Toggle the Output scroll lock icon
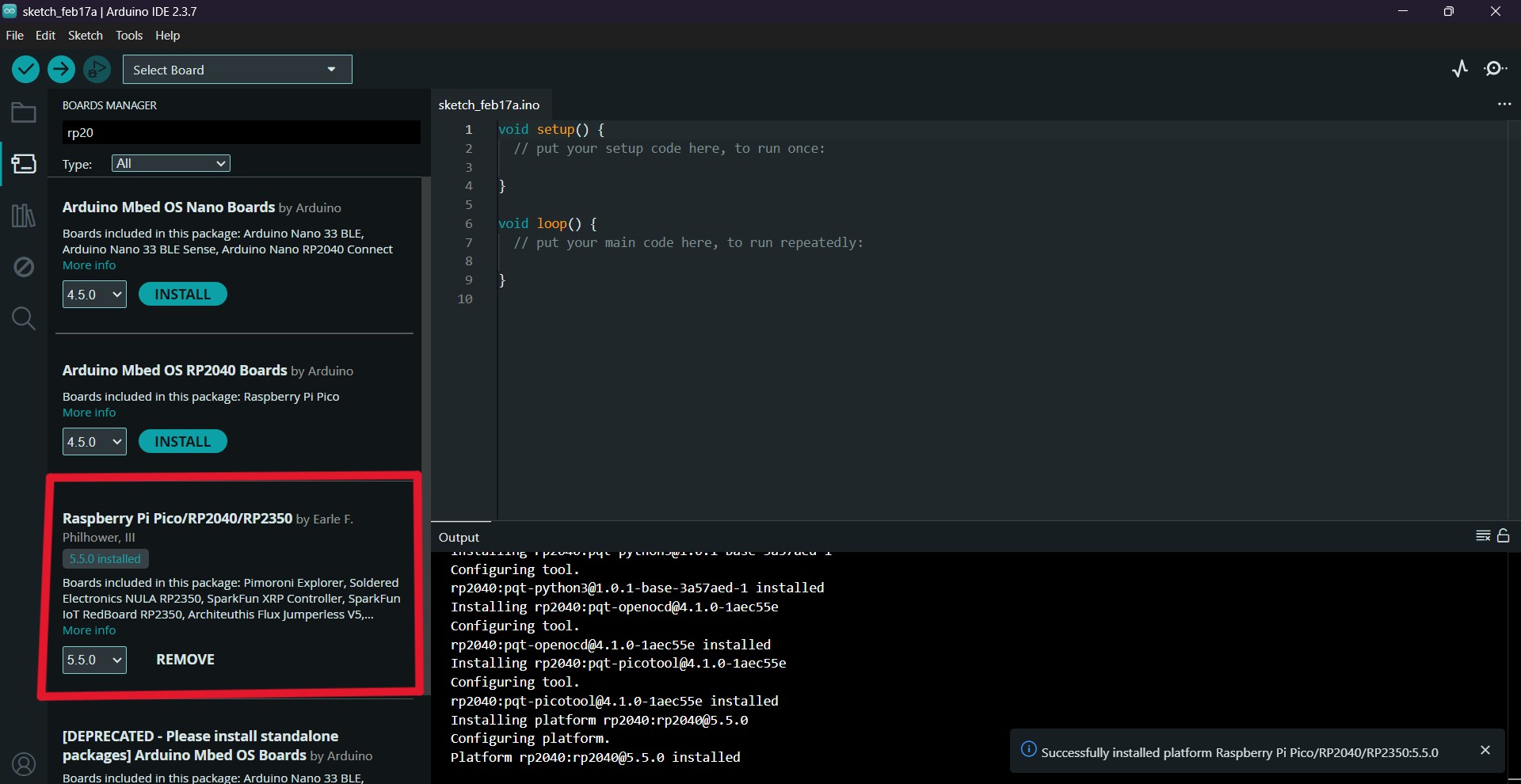The image size is (1521, 784). point(1504,536)
